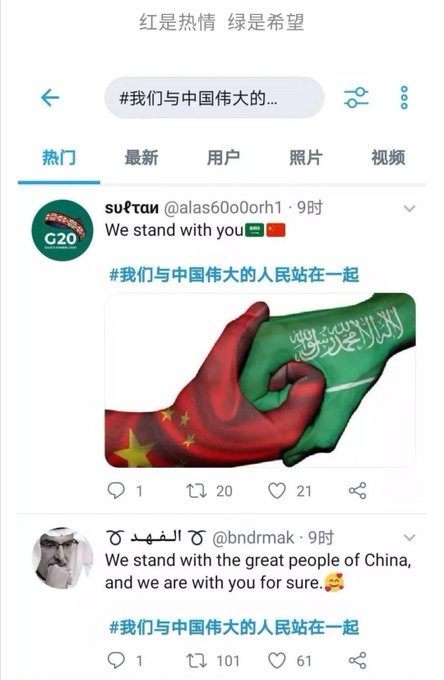Retweet sultan's tweet with 20 retweets
The height and width of the screenshot is (680, 444).
(x=196, y=491)
